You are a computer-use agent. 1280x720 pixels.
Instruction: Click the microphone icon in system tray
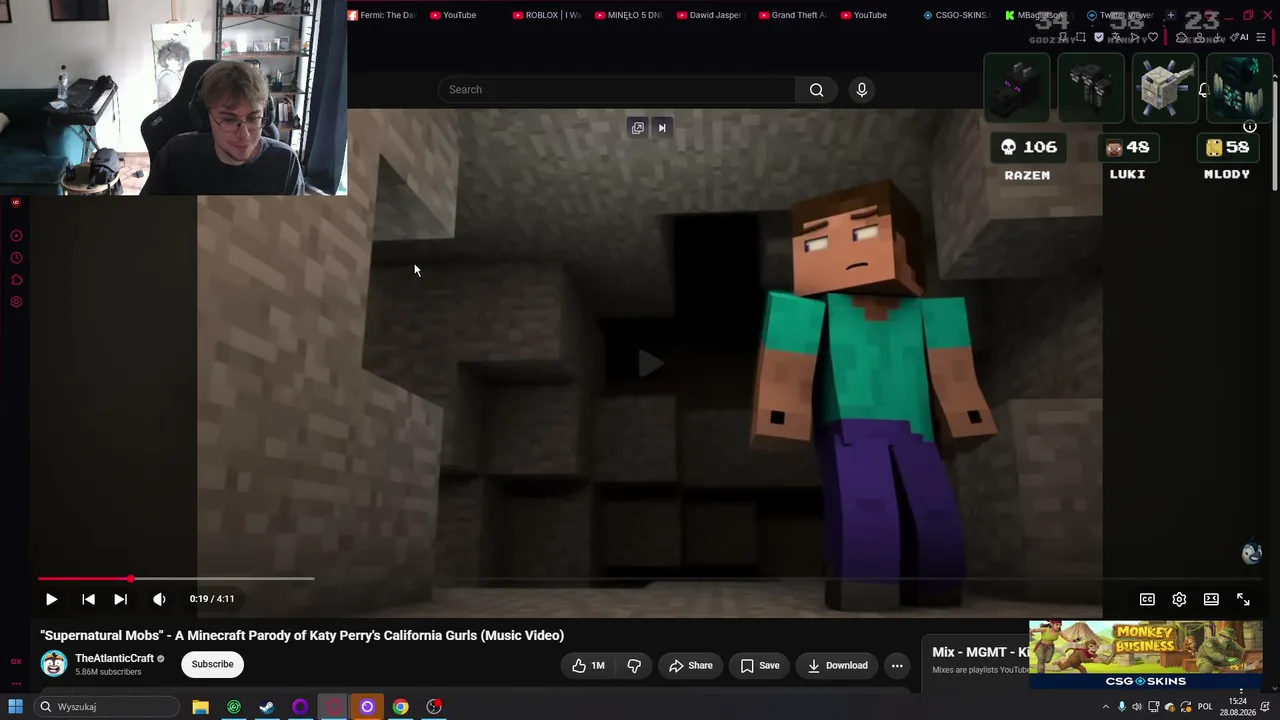1121,707
